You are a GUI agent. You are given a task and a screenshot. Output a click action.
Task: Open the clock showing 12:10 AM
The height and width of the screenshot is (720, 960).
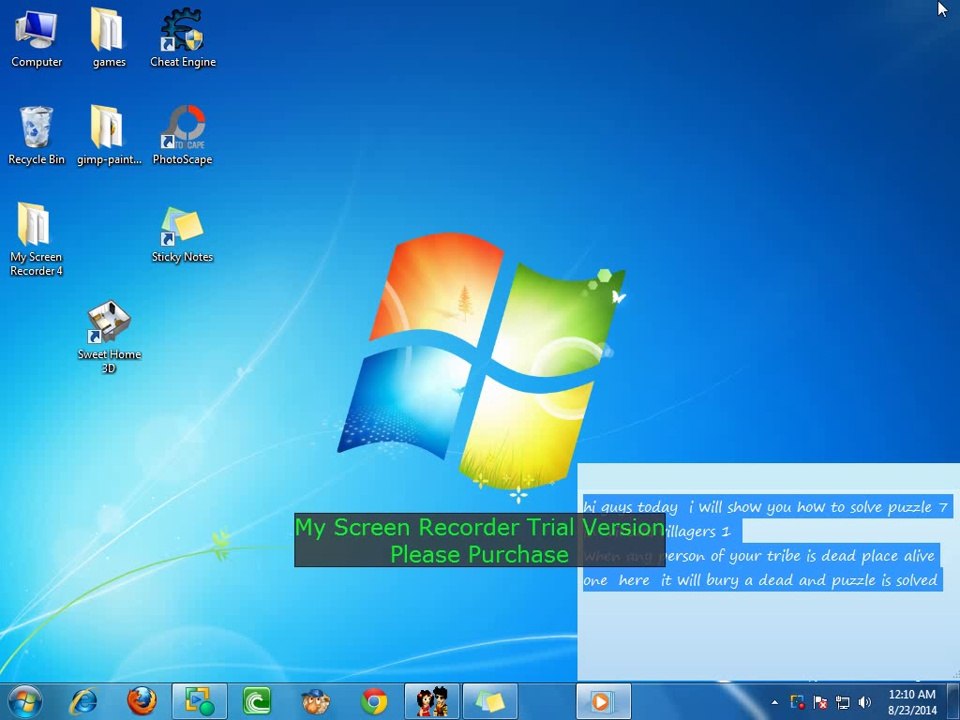(x=912, y=702)
